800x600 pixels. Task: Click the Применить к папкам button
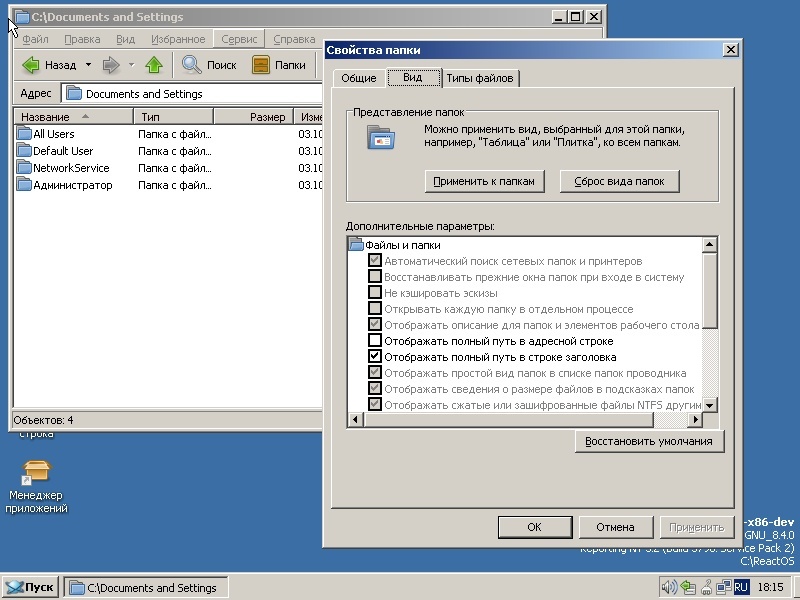(484, 181)
